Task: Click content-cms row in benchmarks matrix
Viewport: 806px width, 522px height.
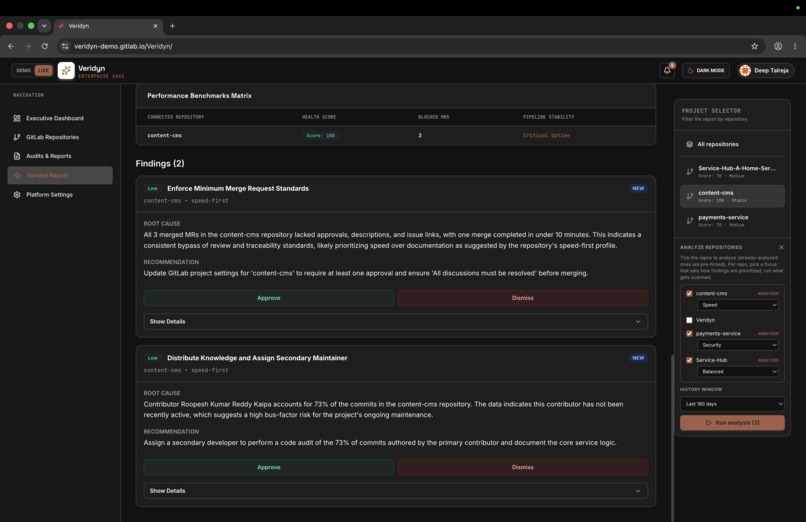Action: pos(395,136)
